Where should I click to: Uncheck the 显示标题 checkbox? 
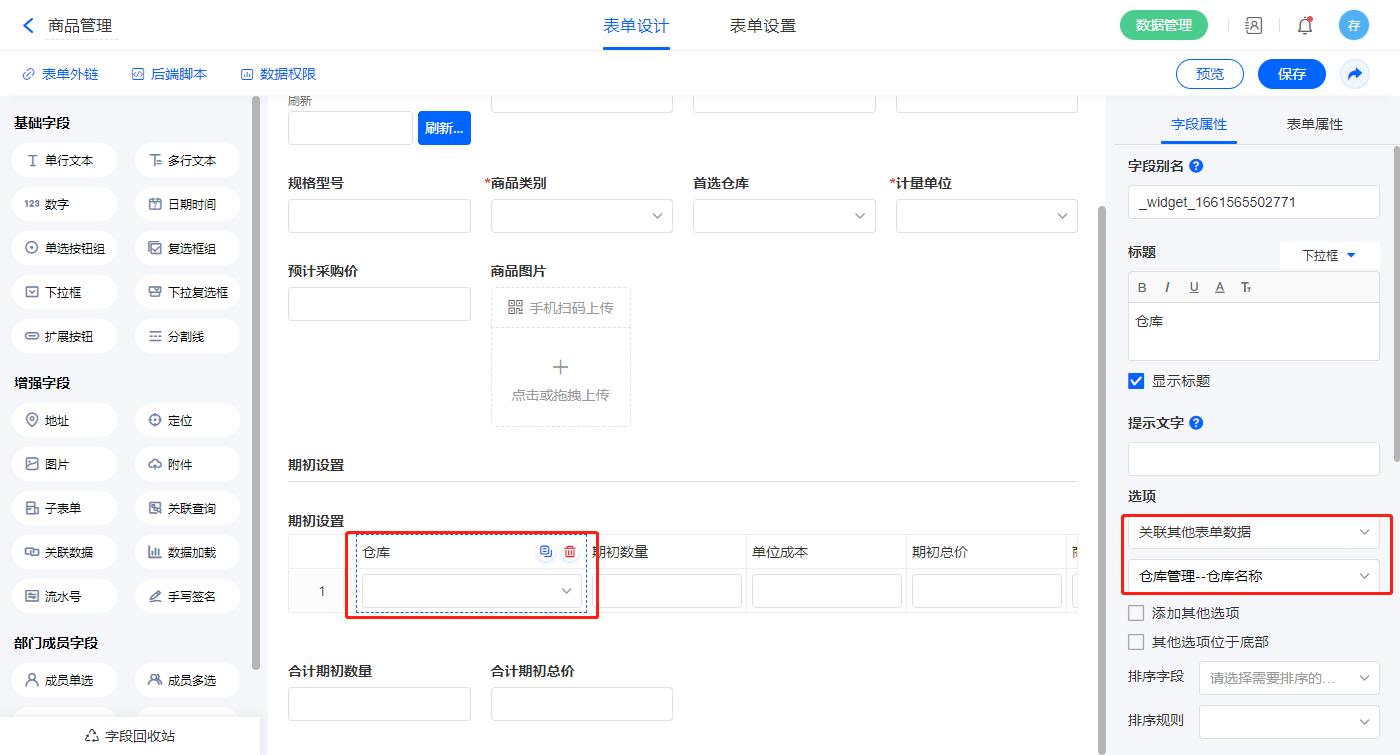pyautogui.click(x=1136, y=381)
